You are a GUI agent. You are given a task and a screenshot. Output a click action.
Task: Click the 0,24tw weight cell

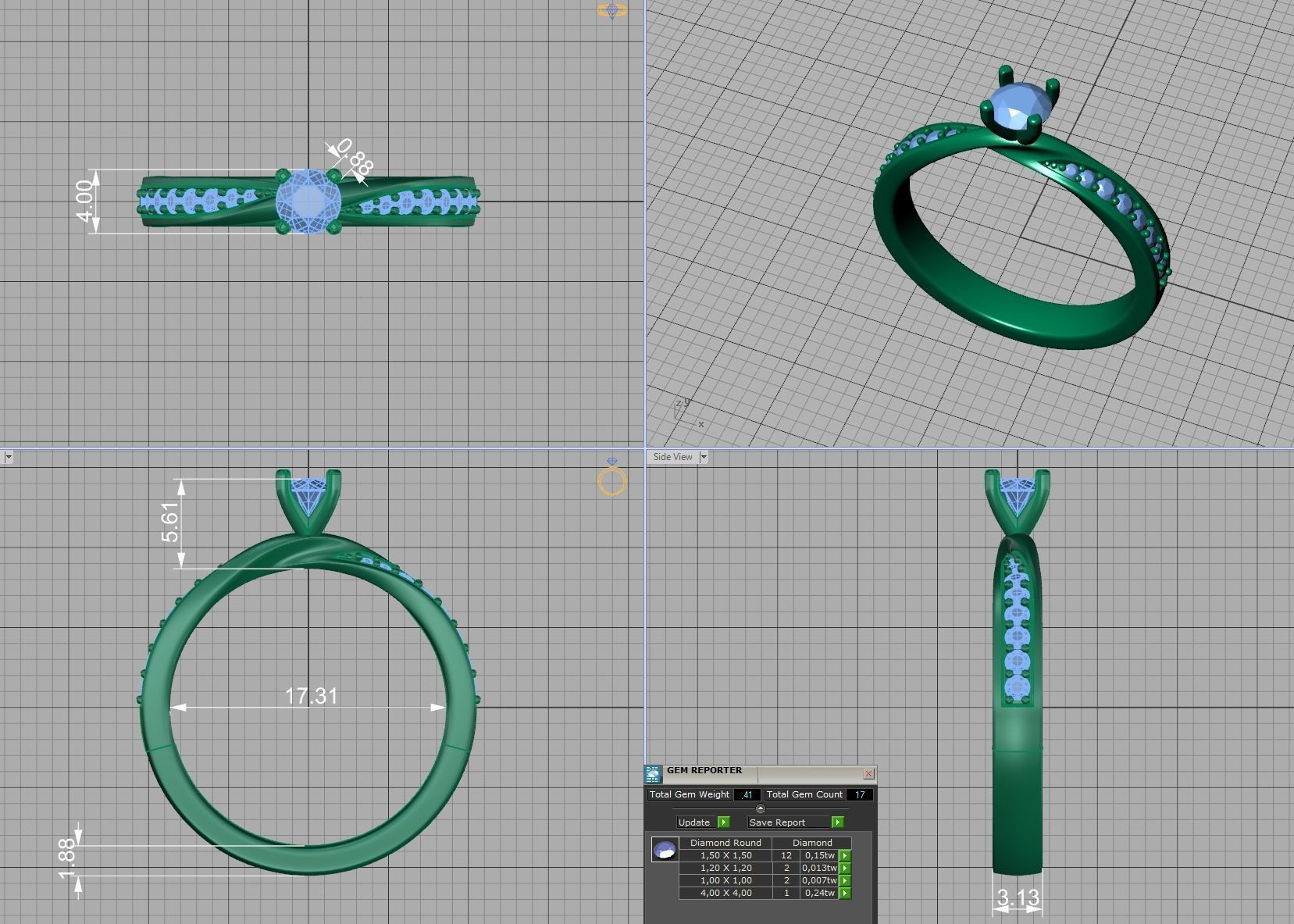[819, 893]
